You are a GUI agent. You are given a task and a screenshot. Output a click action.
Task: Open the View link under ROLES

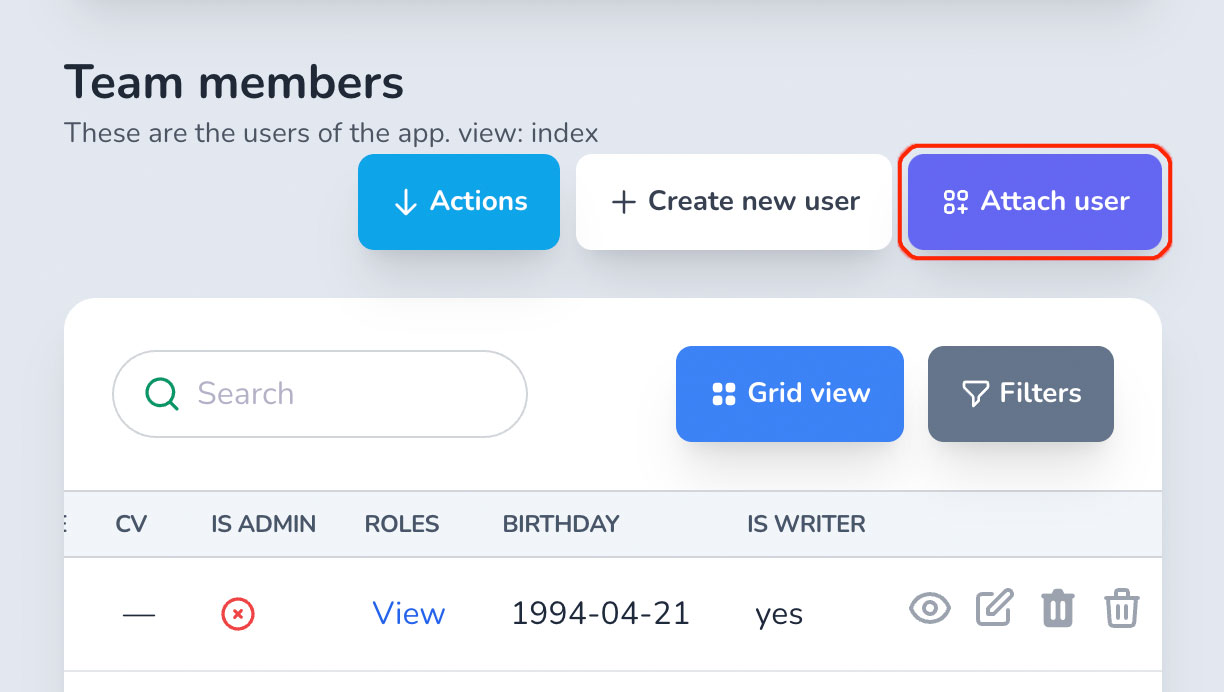pyautogui.click(x=409, y=613)
